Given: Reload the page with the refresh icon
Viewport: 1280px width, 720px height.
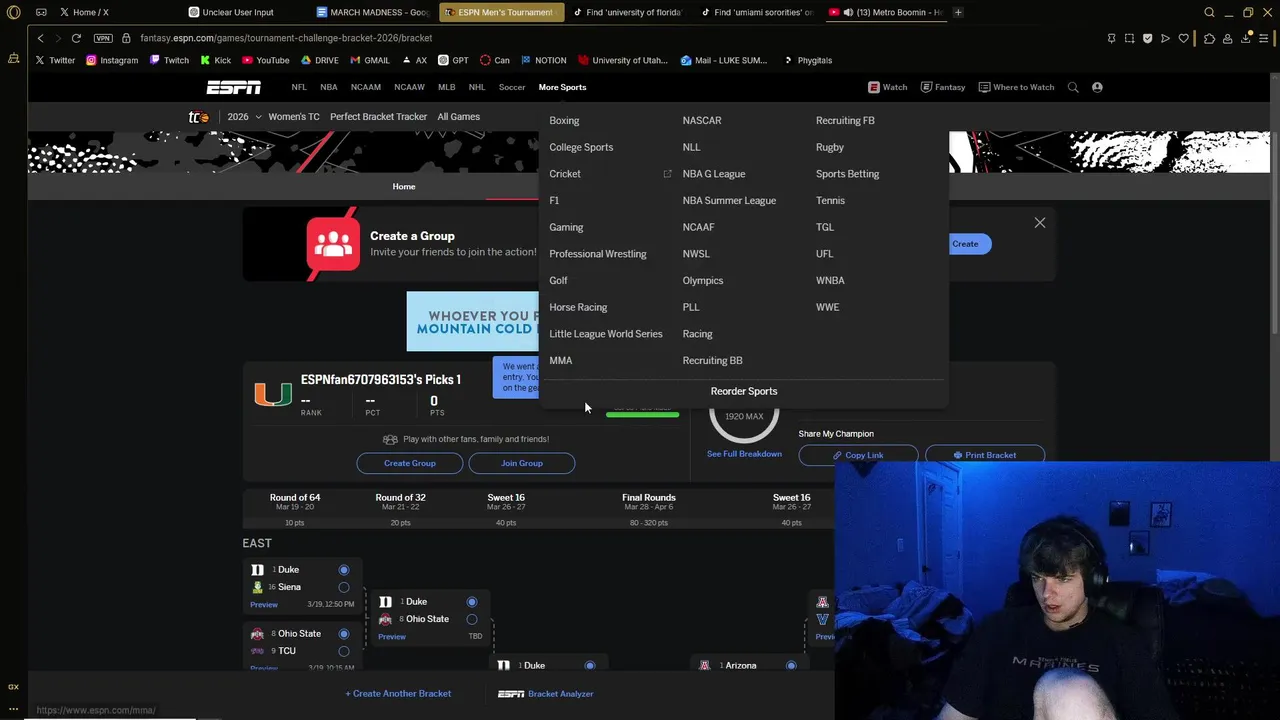Looking at the screenshot, I should (76, 38).
